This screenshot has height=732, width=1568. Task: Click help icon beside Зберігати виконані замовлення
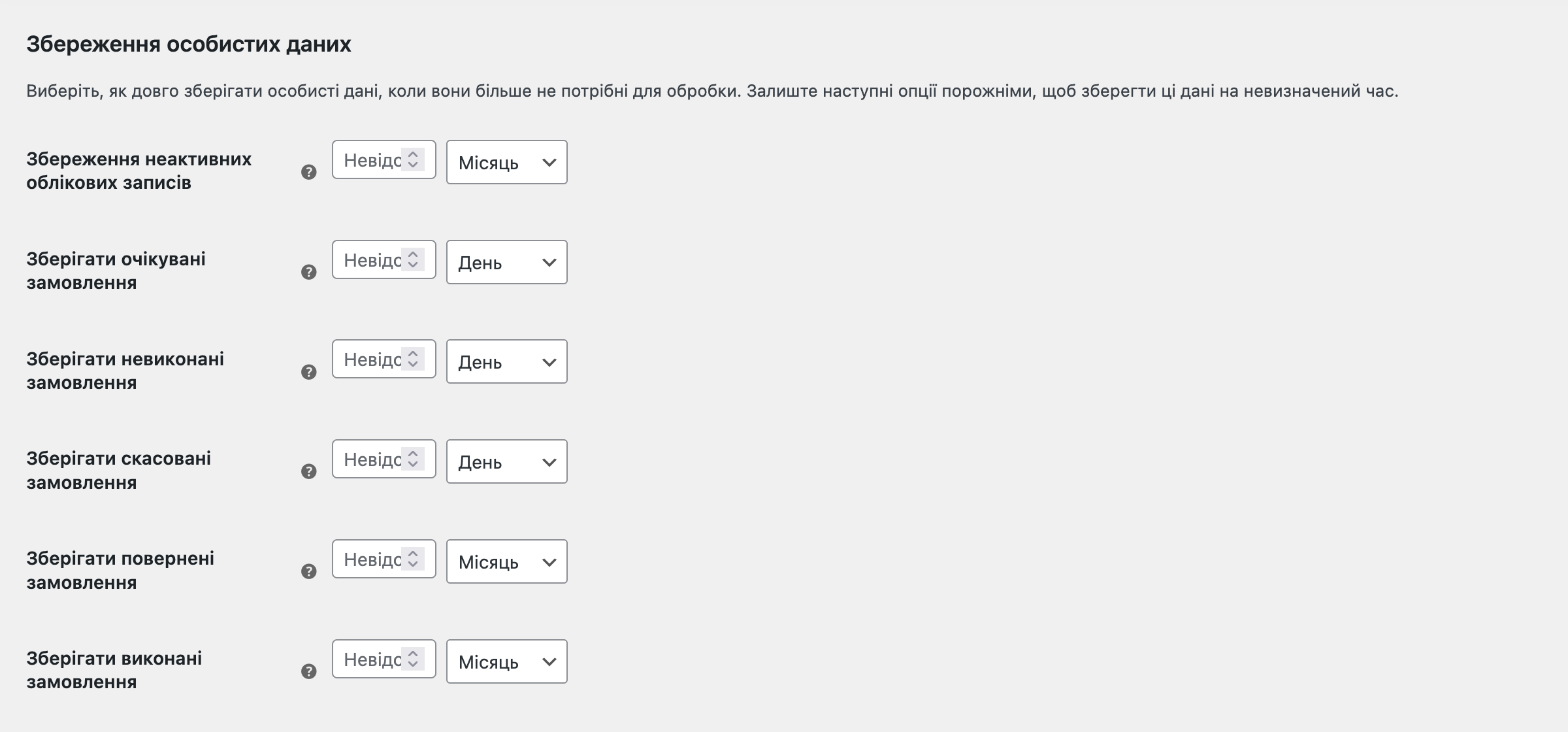(309, 671)
